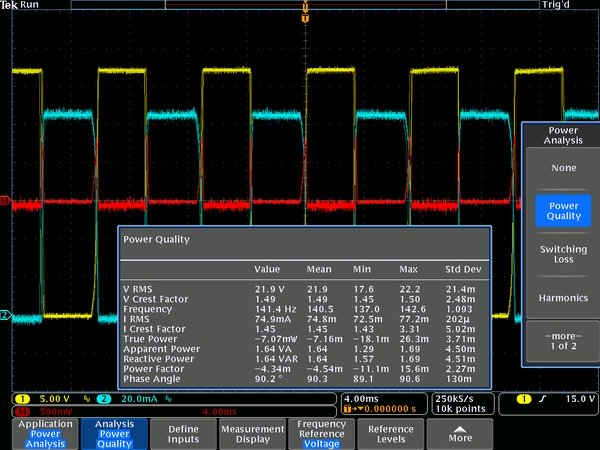Screen dimensions: 600x450
Task: Choose Switching Loss analysis
Action: click(563, 255)
